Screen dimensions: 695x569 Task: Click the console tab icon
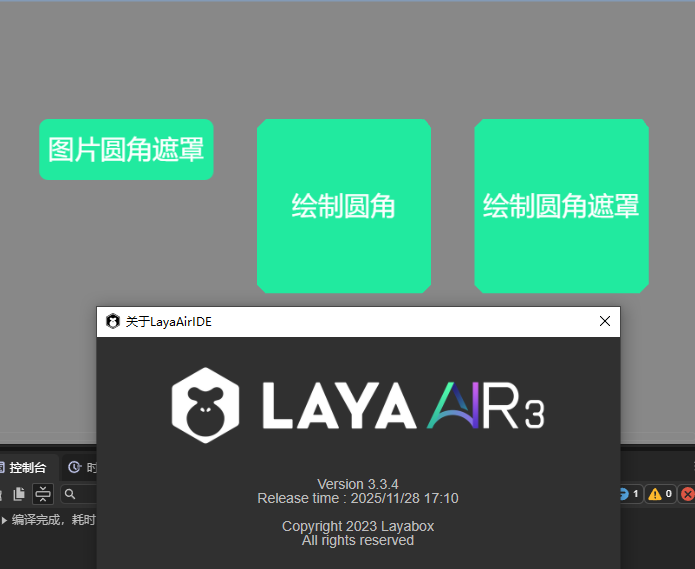click(3, 468)
